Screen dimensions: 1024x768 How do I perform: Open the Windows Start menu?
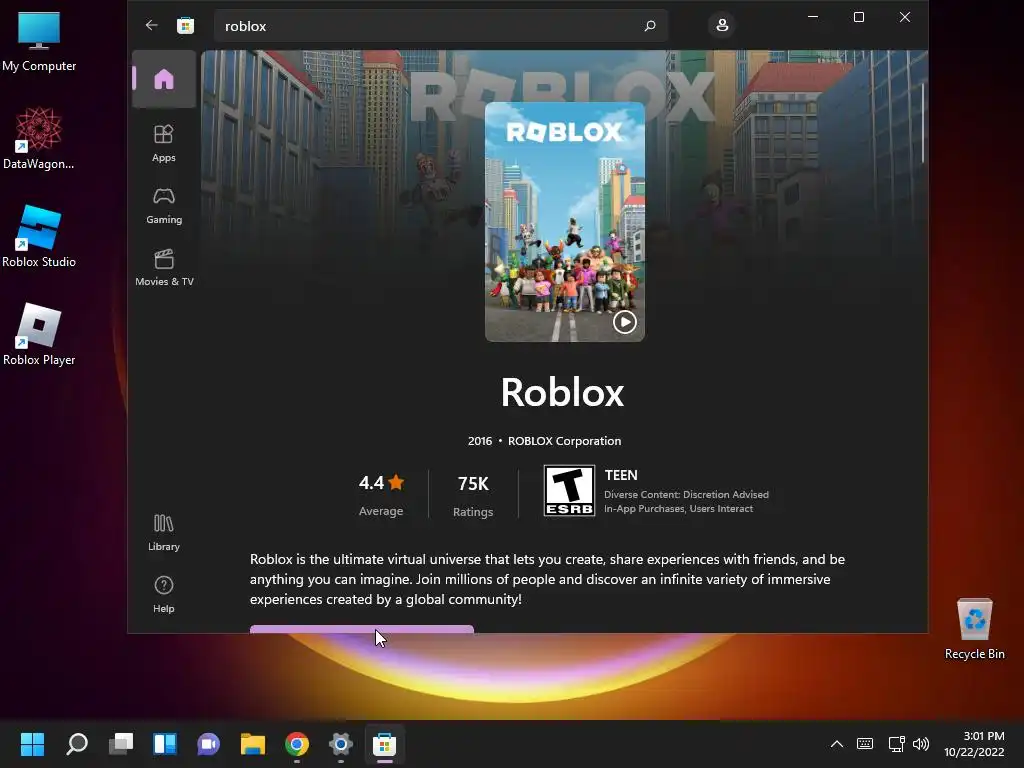pyautogui.click(x=32, y=744)
